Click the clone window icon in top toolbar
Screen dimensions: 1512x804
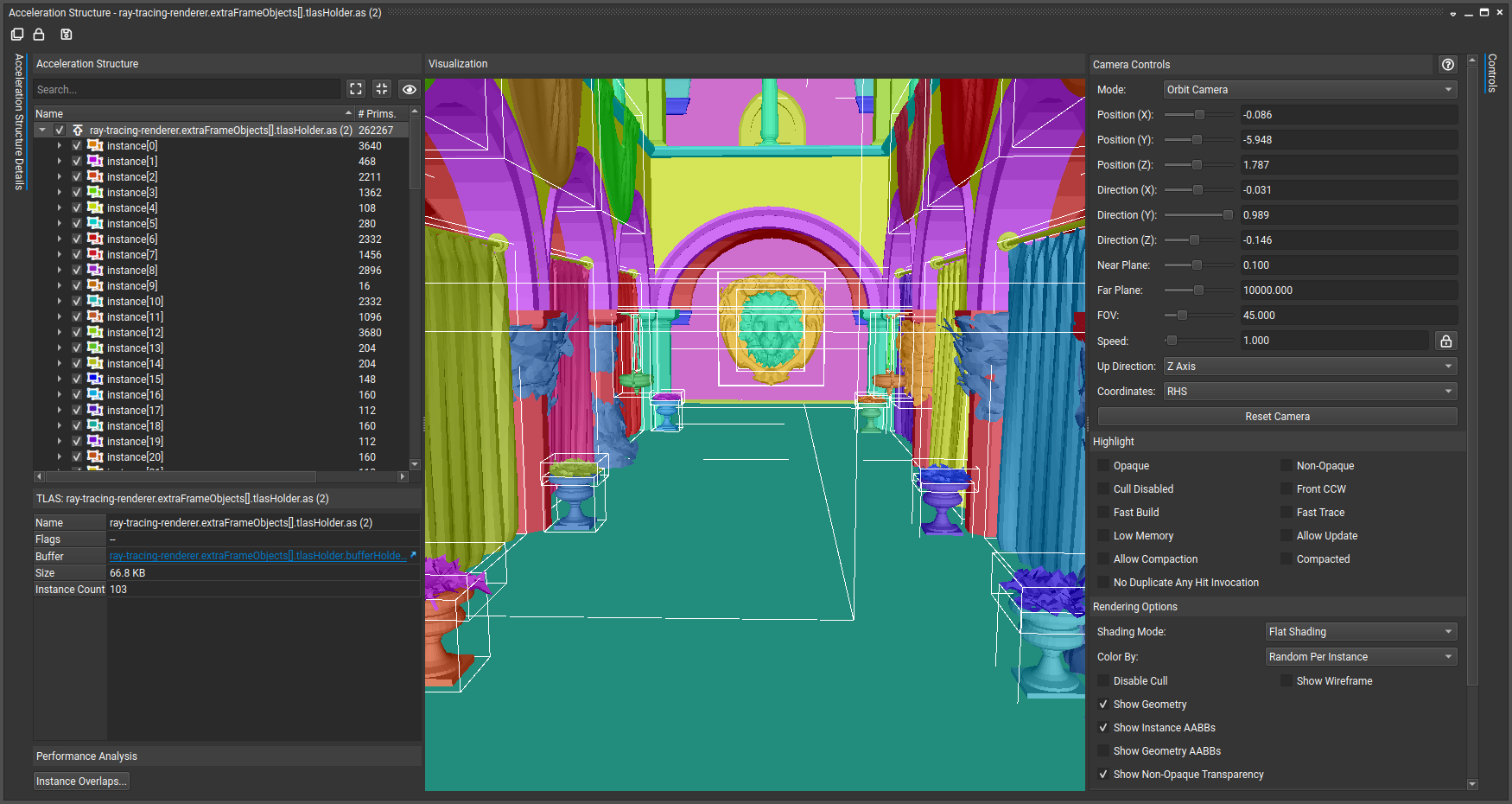pos(17,35)
